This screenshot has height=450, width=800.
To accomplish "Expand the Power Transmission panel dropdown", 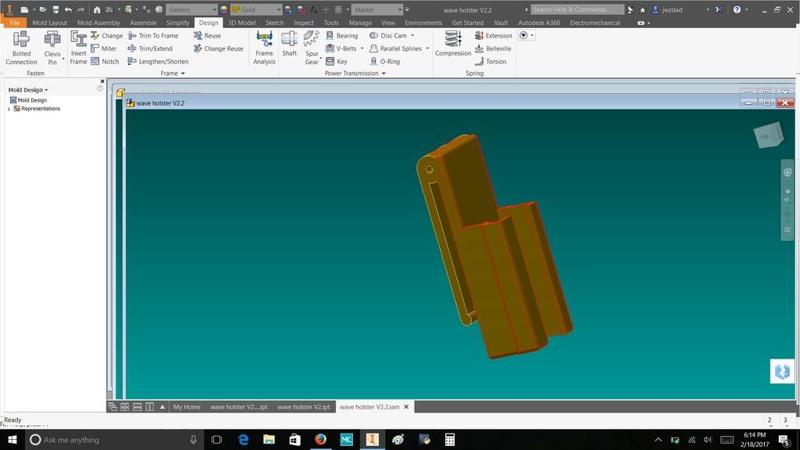I will coord(355,73).
